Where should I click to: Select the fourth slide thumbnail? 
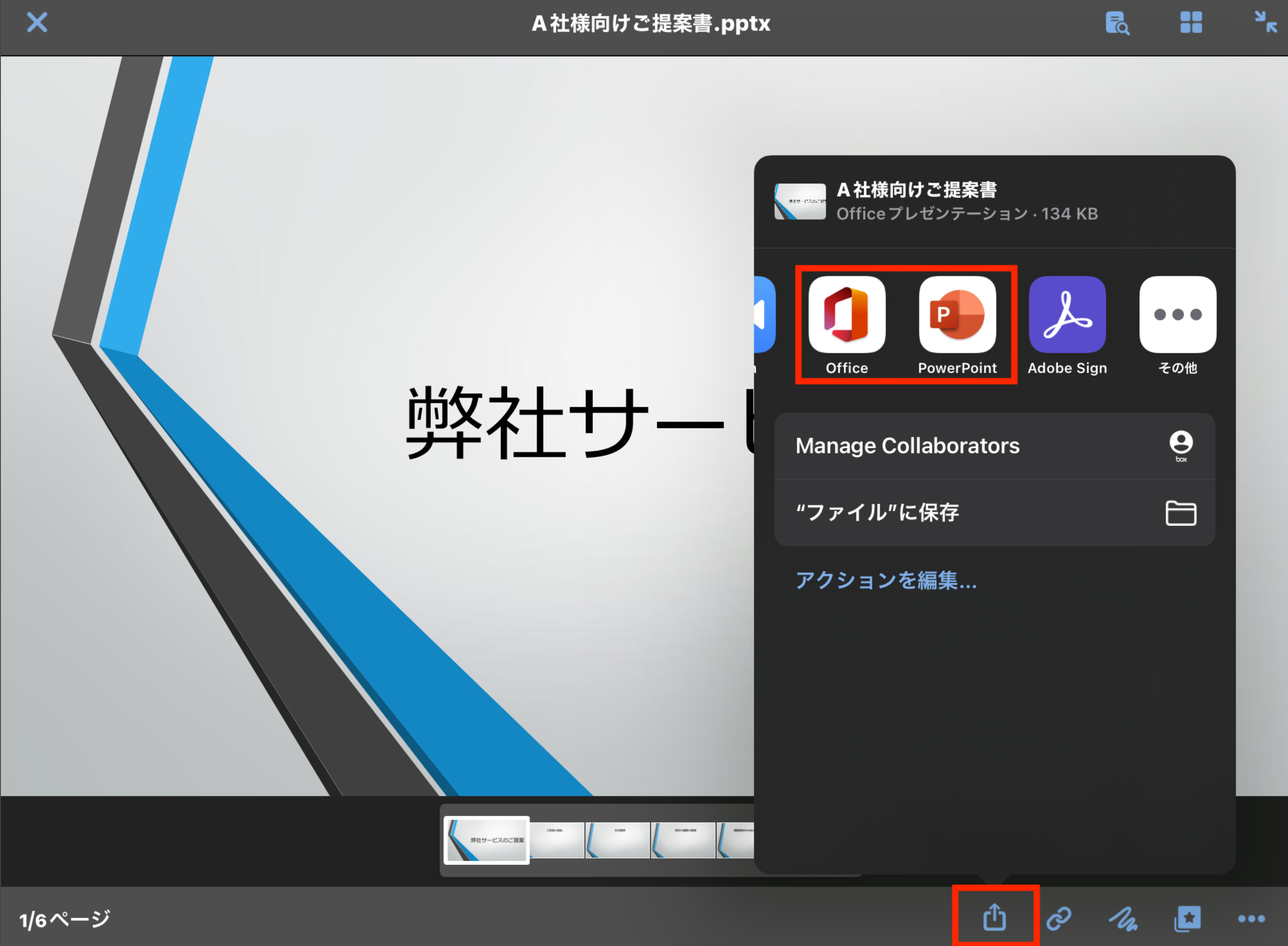click(x=683, y=840)
